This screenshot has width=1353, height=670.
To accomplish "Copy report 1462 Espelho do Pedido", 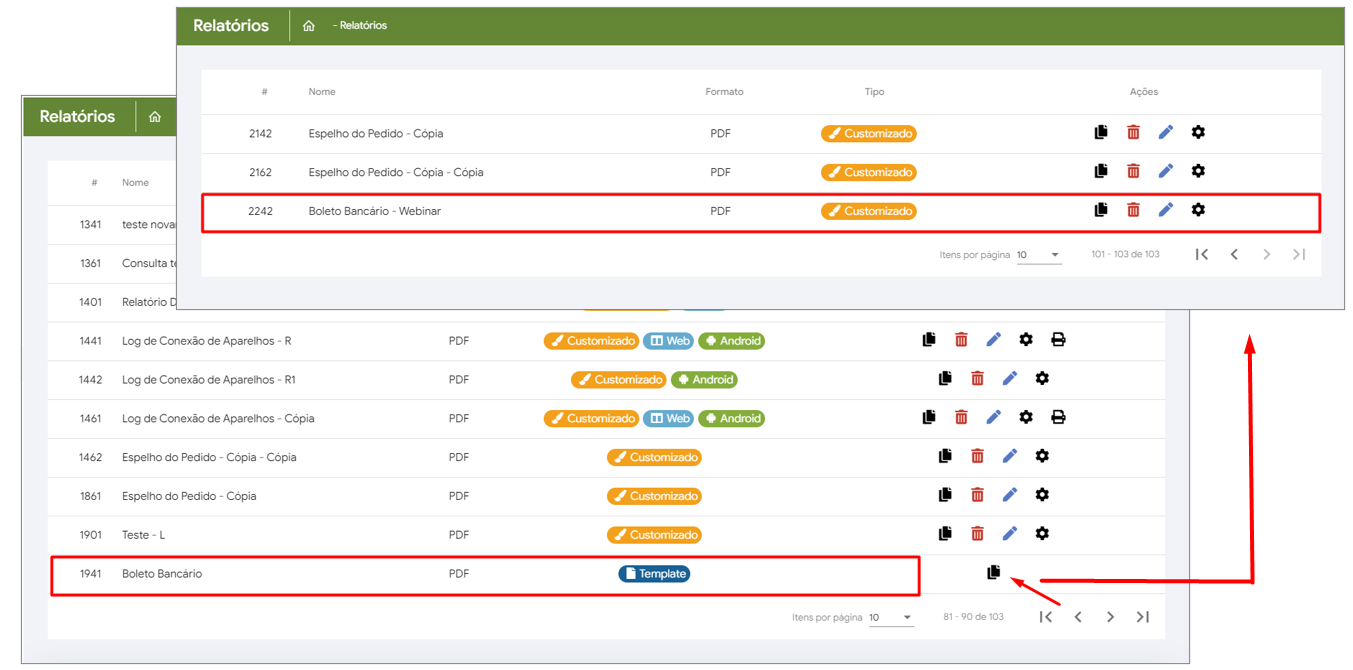I will [x=945, y=456].
